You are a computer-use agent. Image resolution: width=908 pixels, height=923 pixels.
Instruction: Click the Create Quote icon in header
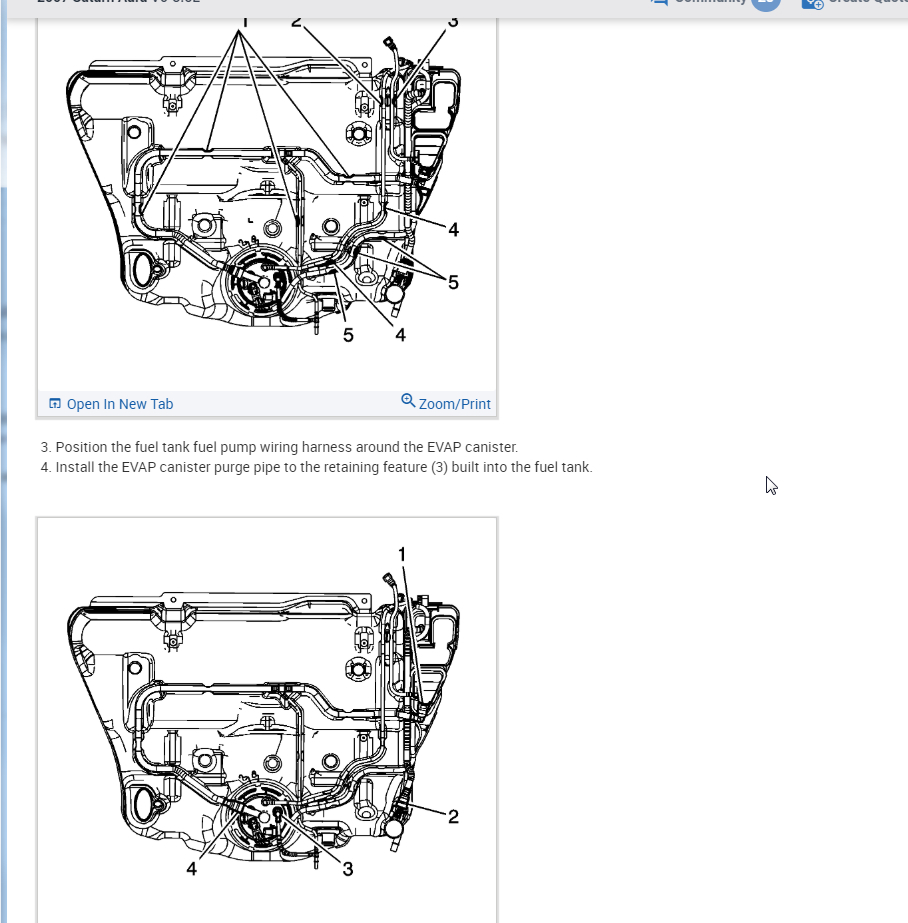(813, 4)
